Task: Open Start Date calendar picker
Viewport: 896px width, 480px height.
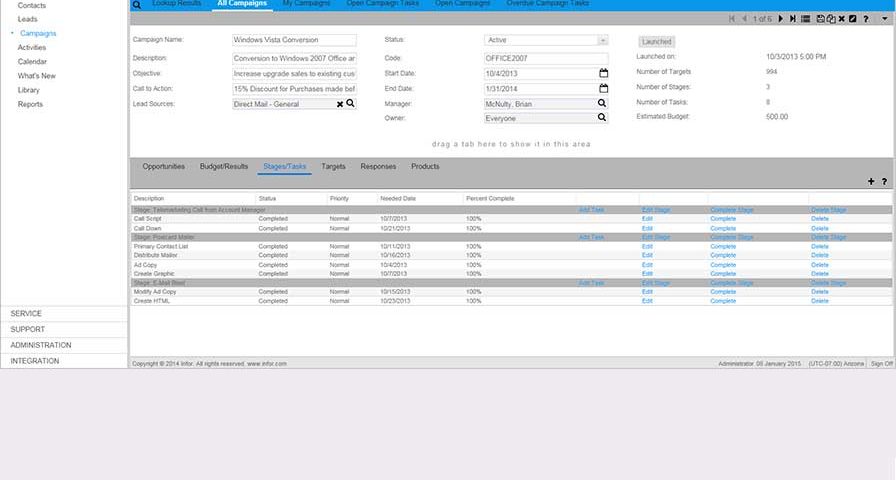Action: (x=603, y=73)
